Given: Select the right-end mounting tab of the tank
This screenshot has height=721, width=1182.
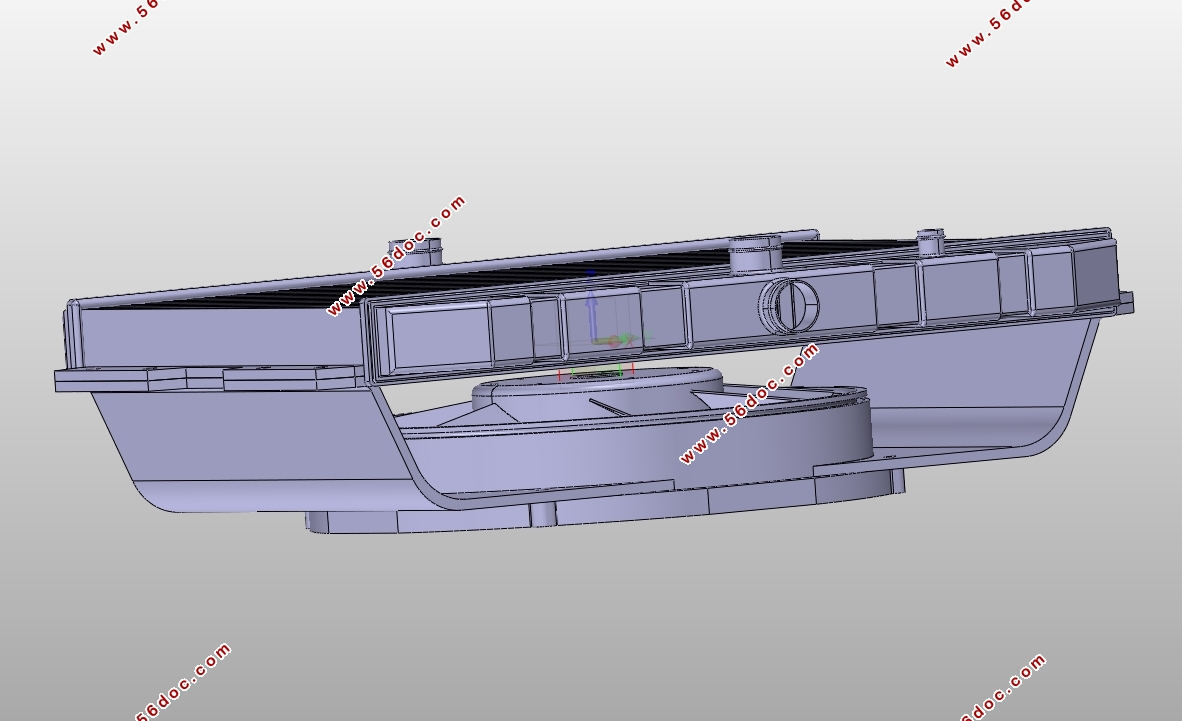Looking at the screenshot, I should (1125, 302).
